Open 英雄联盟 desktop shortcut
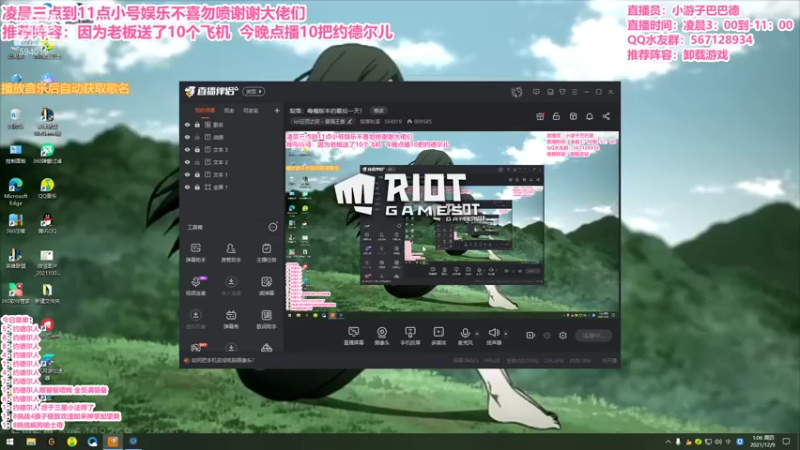 15,259
